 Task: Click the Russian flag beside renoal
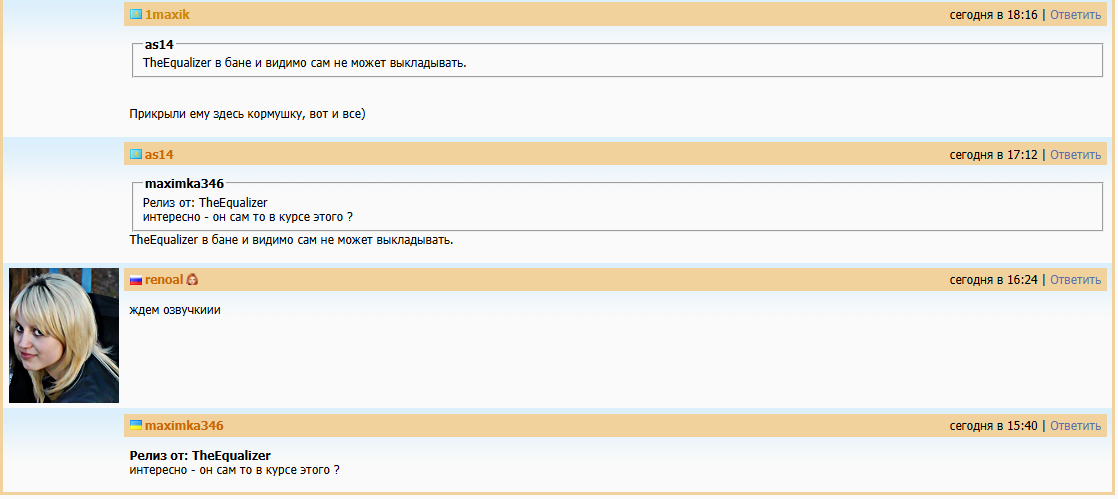click(x=136, y=281)
